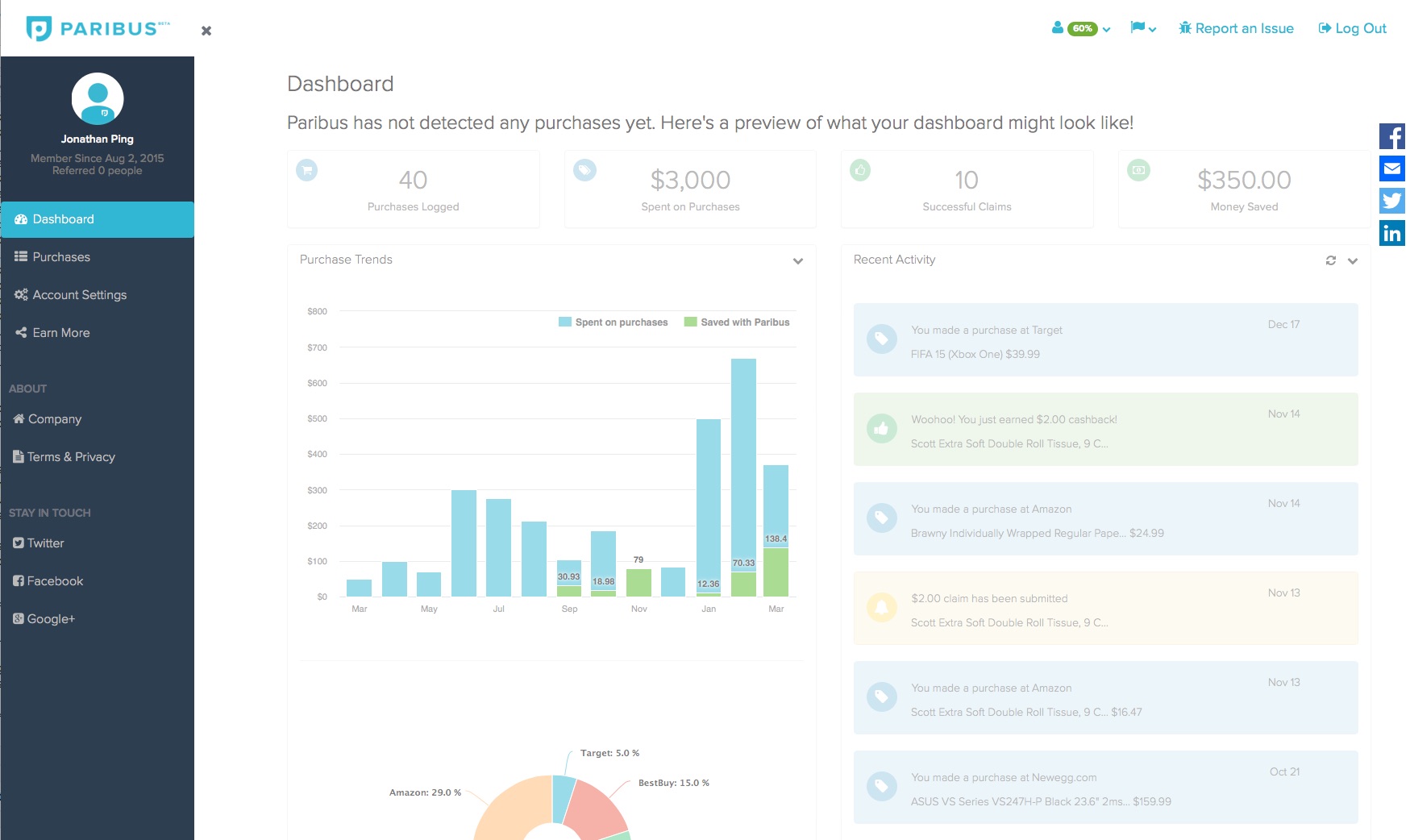Open the $2.00 claim submitted entry
This screenshot has width=1410, height=840.
pyautogui.click(x=1105, y=608)
